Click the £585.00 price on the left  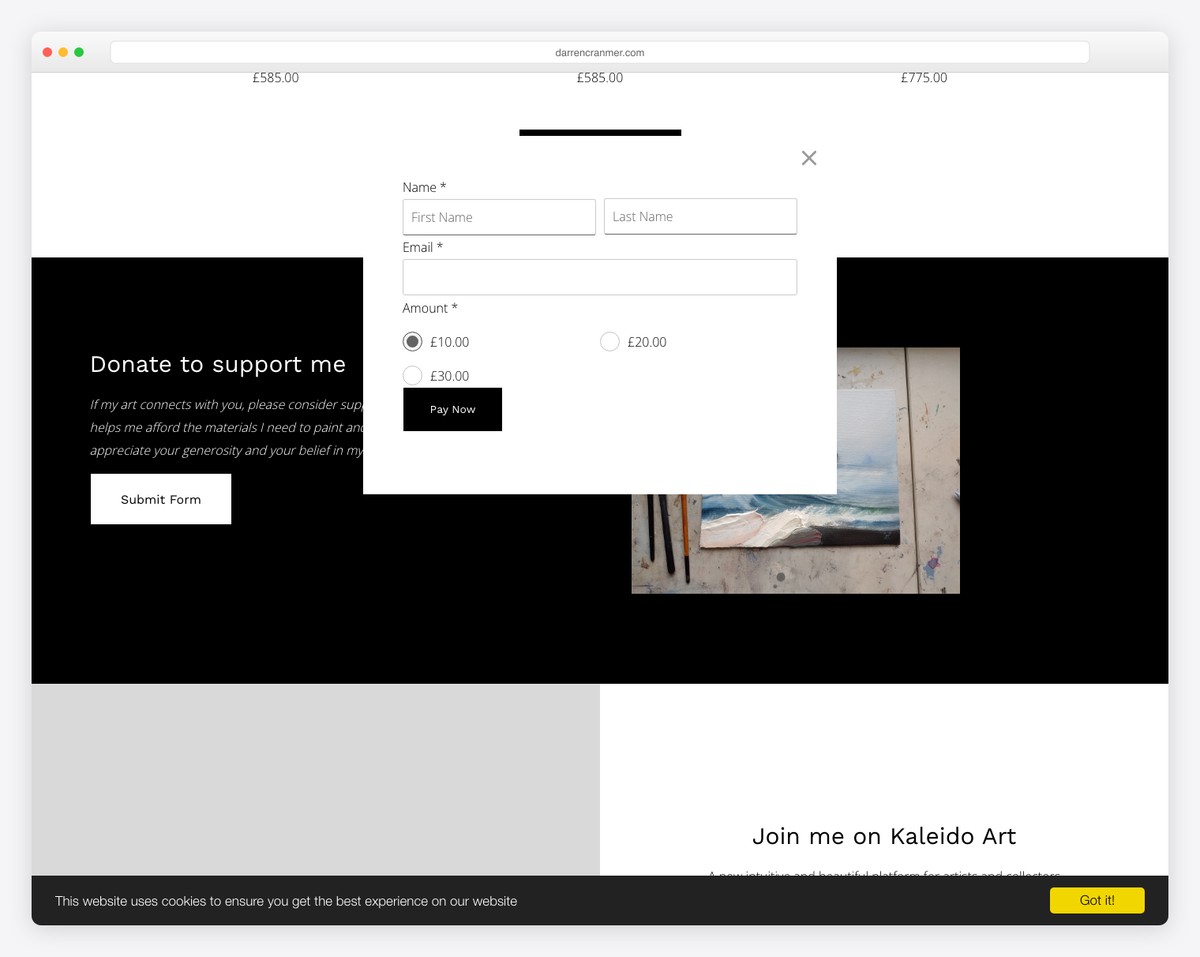pos(275,77)
